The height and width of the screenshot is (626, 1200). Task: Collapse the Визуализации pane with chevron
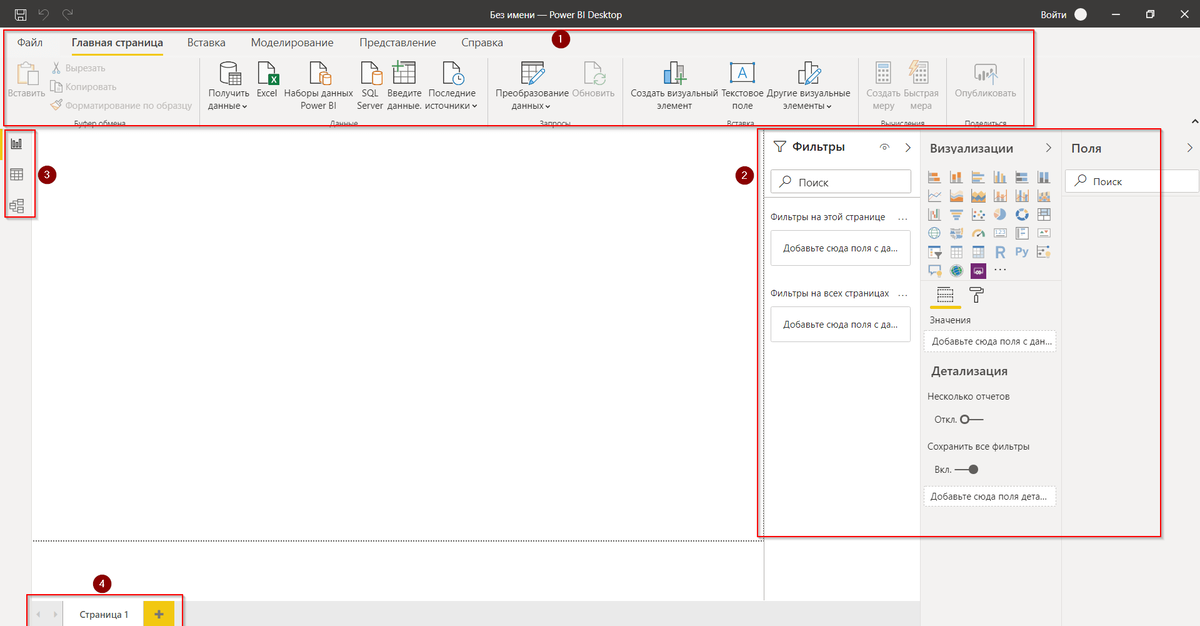point(1048,148)
